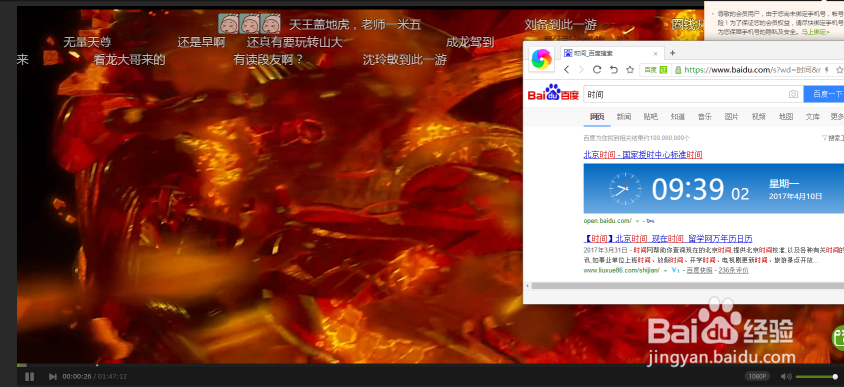This screenshot has width=844, height=387.
Task: Select the 网页 search category
Action: (597, 116)
